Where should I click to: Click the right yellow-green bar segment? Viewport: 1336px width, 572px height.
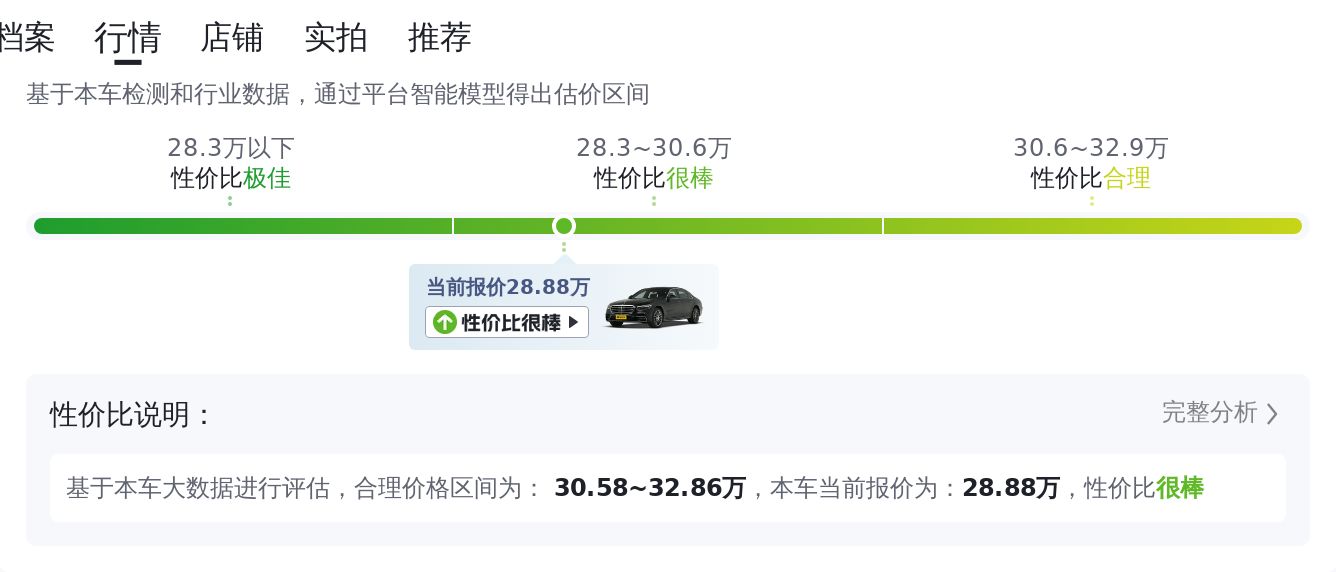[1092, 226]
